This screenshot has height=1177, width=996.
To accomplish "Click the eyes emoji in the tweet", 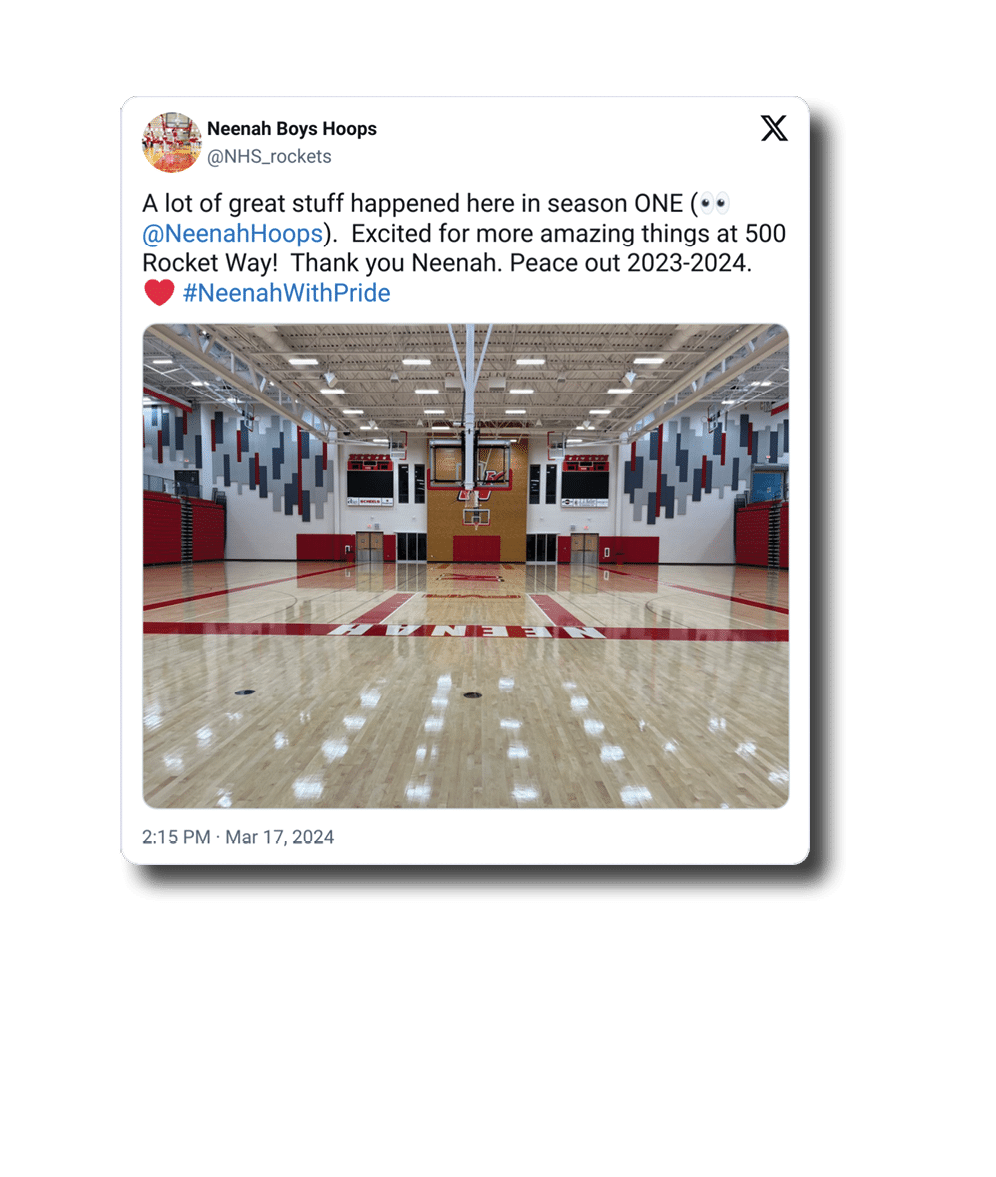I will 714,203.
